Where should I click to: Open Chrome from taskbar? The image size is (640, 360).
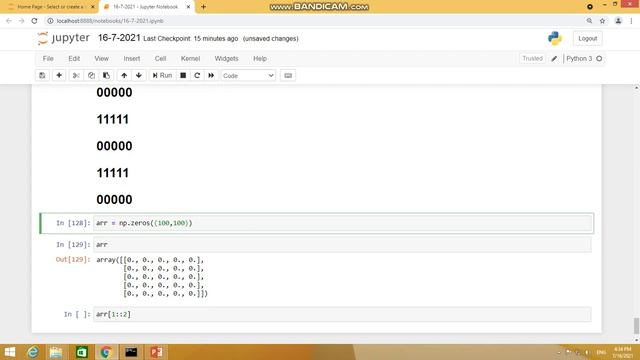tap(106, 352)
